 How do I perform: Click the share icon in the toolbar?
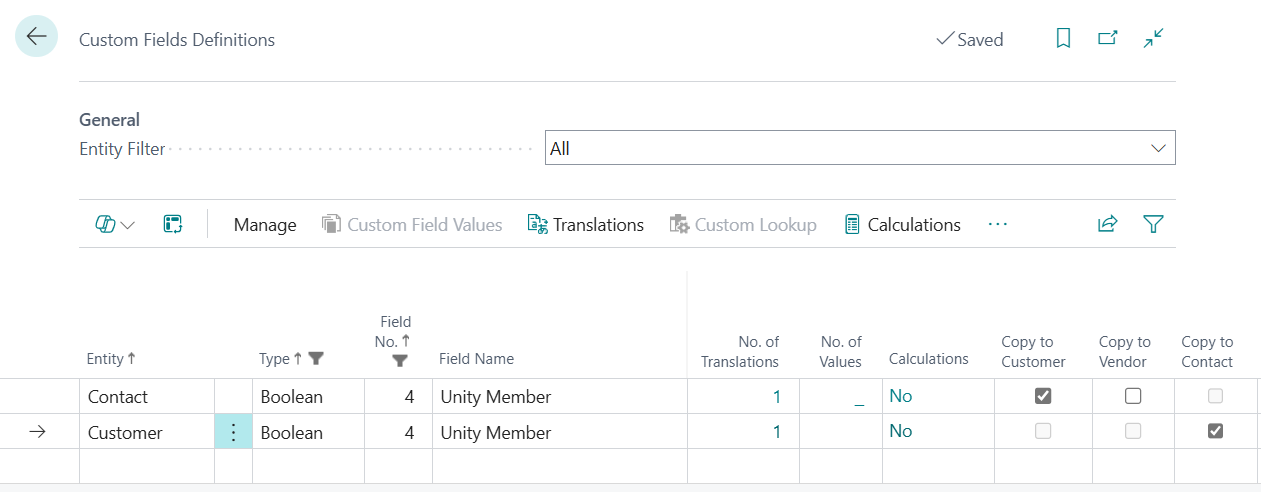point(1107,225)
